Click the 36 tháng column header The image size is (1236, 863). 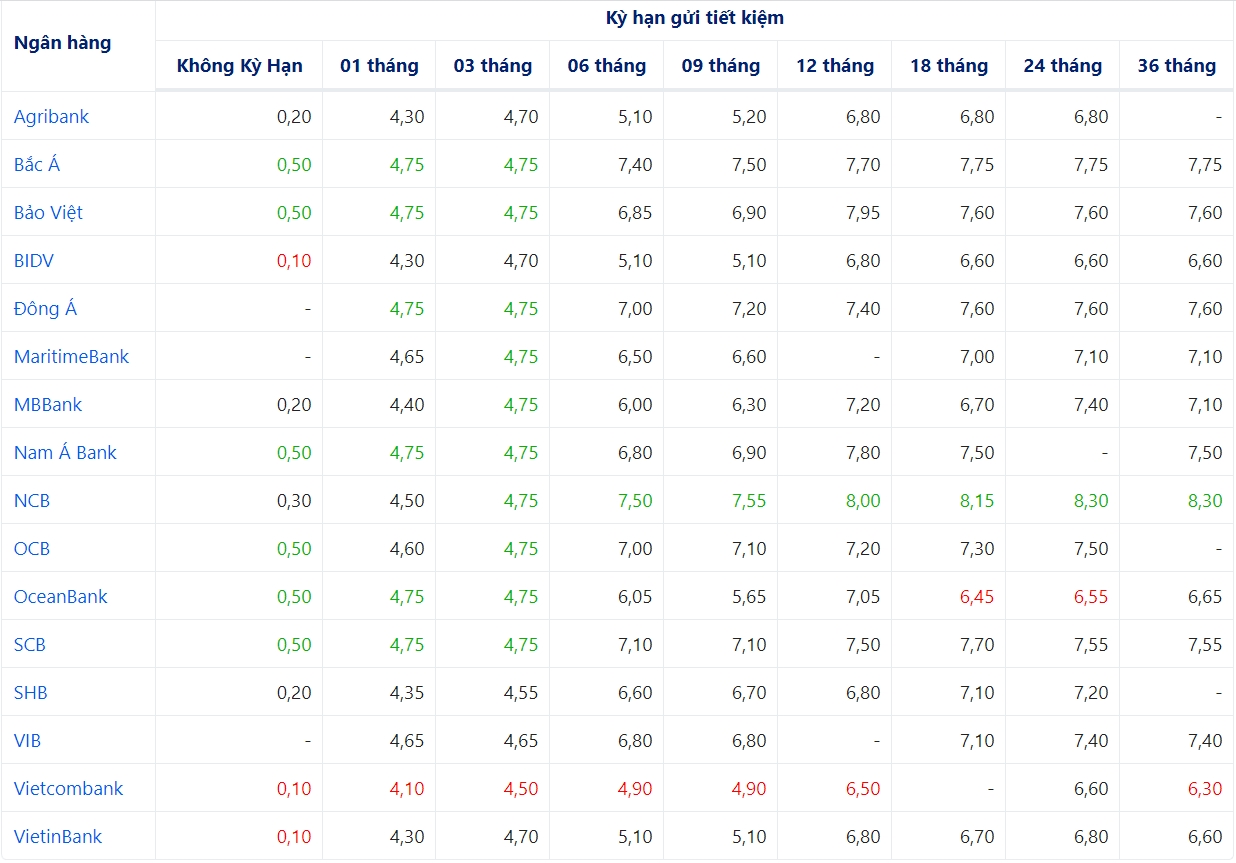[1176, 66]
